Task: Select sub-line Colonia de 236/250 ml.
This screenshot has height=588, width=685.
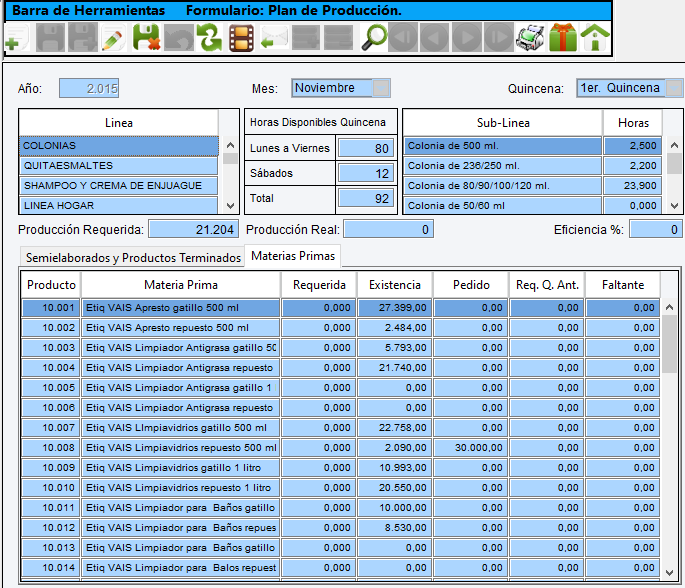Action: pyautogui.click(x=502, y=166)
